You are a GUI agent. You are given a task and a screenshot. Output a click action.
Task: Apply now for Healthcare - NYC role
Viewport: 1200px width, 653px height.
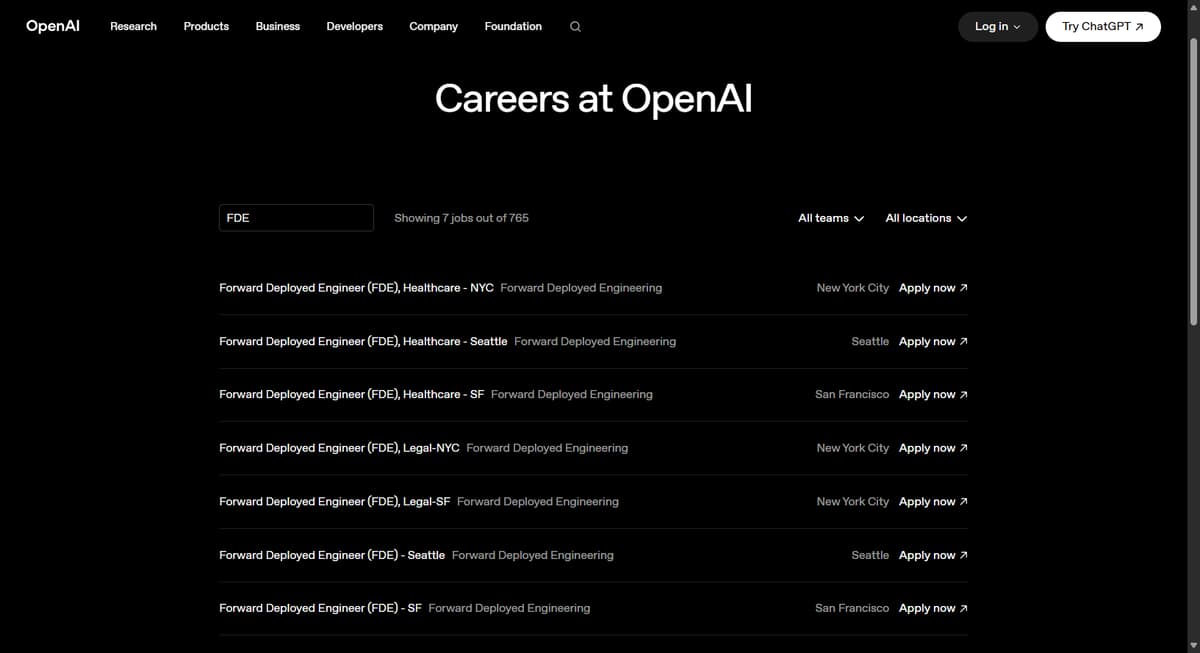coord(933,288)
